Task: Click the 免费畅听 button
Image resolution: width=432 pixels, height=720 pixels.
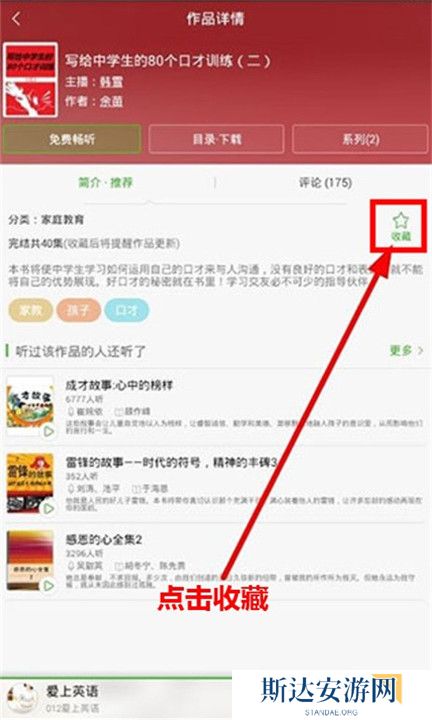Action: [x=72, y=139]
